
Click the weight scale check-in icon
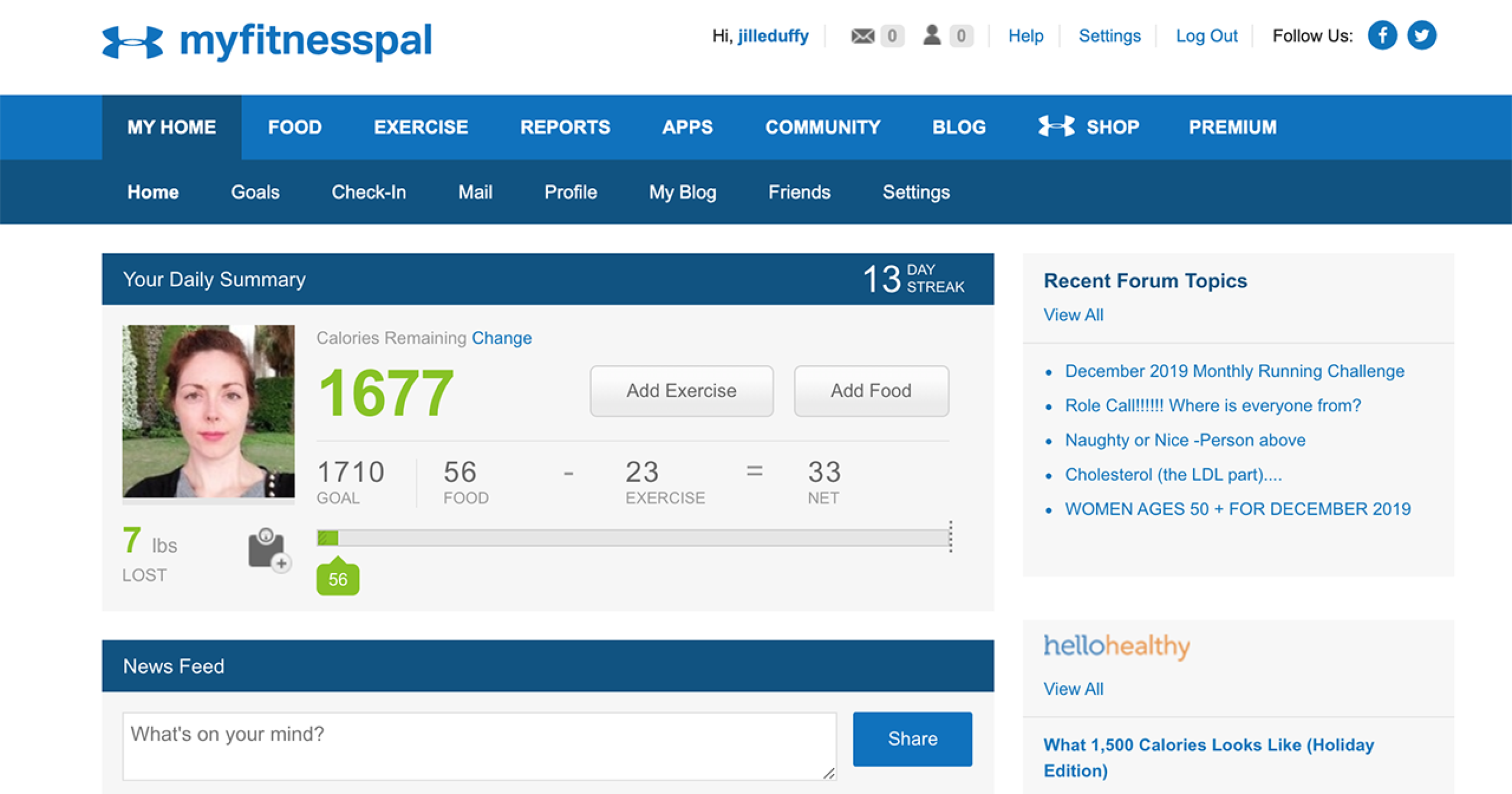coord(270,550)
